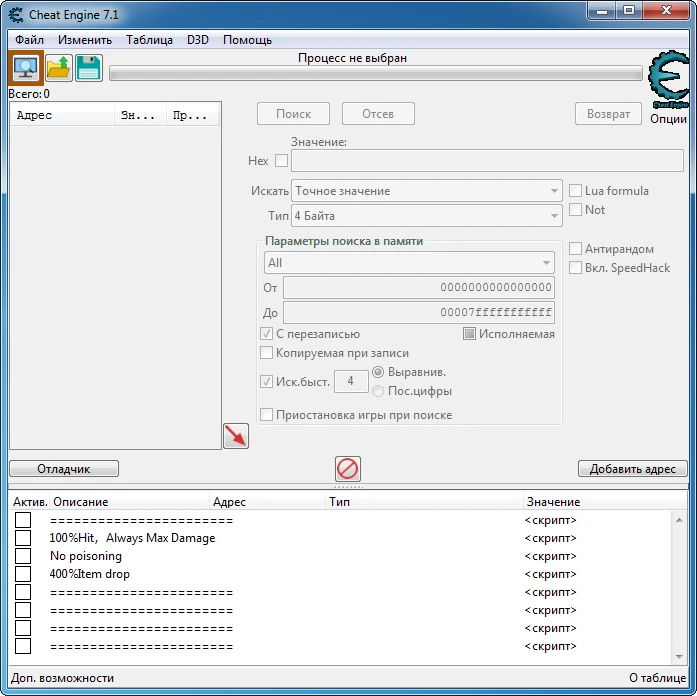Click the cheat table scrollbar down arrow
This screenshot has height=696, width=697.
coord(679,656)
